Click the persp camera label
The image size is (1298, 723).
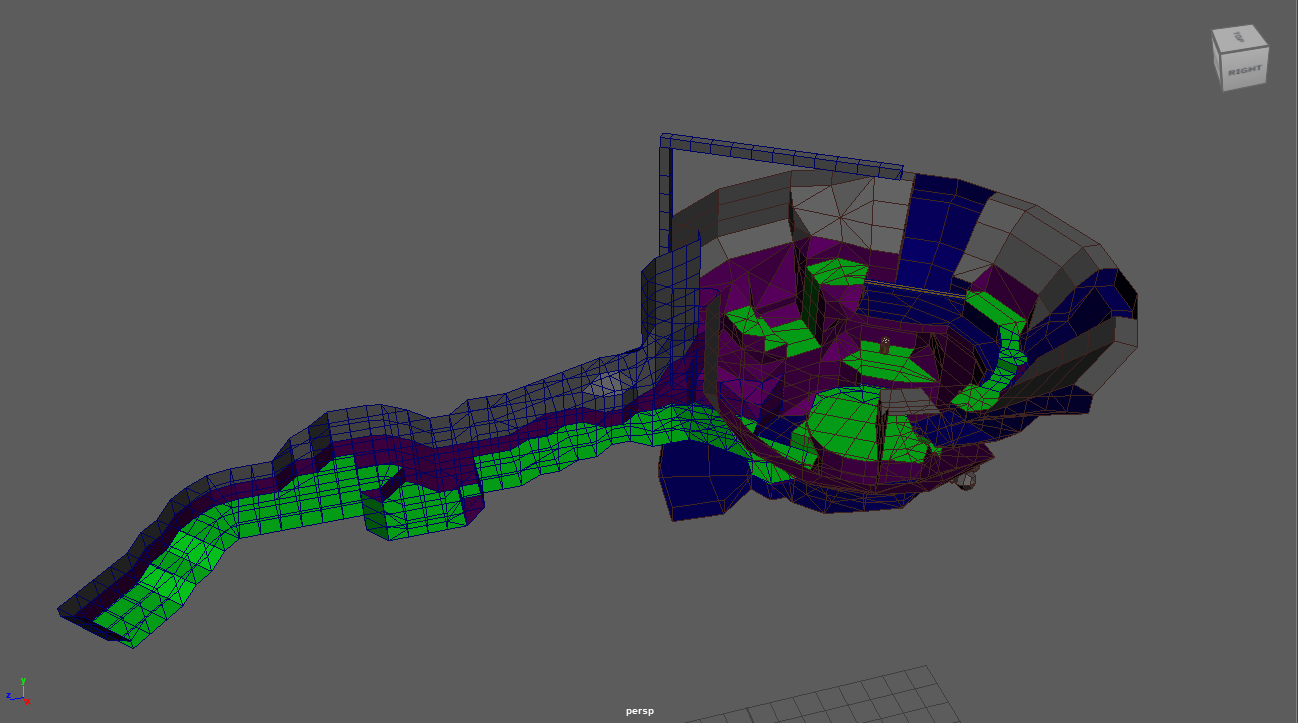(639, 711)
